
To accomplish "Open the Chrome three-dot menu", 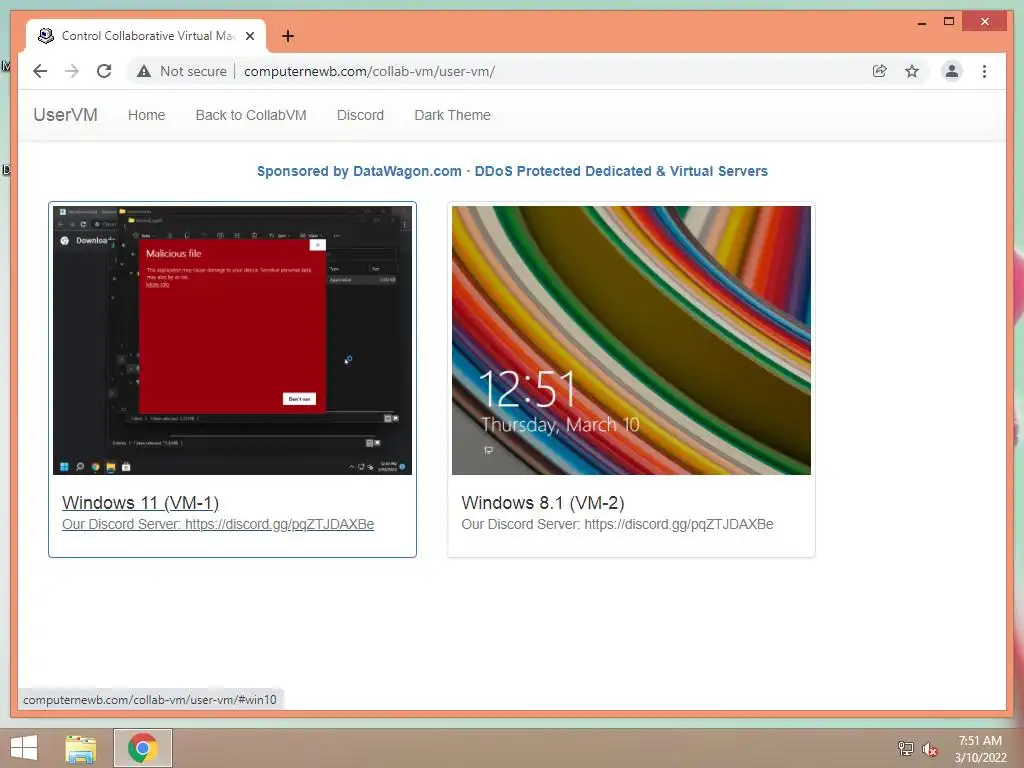I will point(984,71).
